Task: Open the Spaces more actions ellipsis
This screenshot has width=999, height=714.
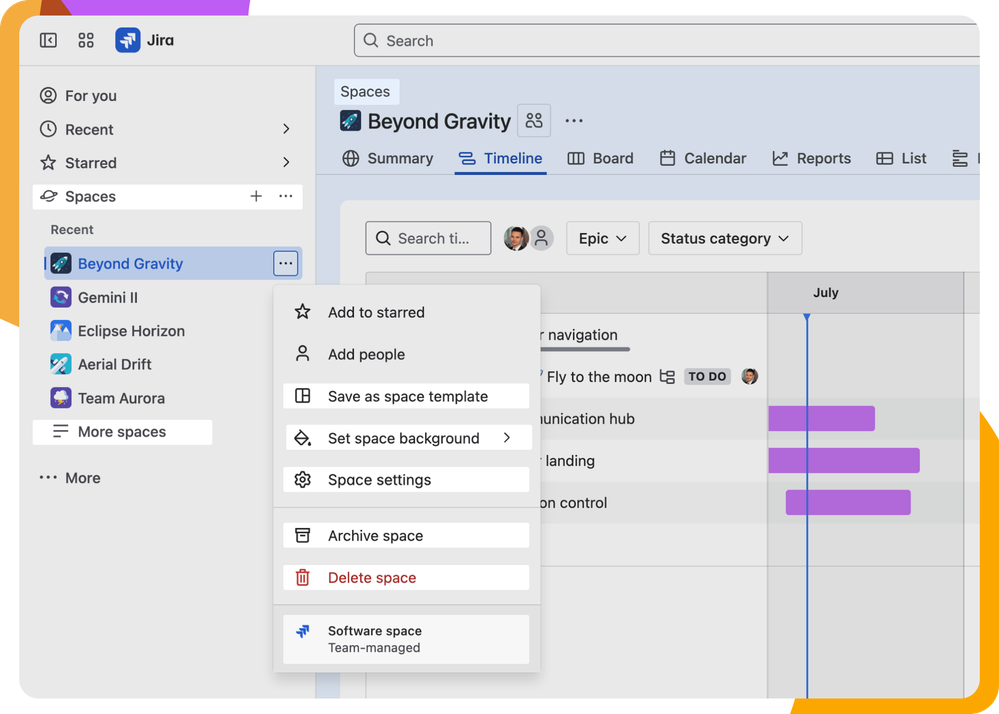Action: 286,196
